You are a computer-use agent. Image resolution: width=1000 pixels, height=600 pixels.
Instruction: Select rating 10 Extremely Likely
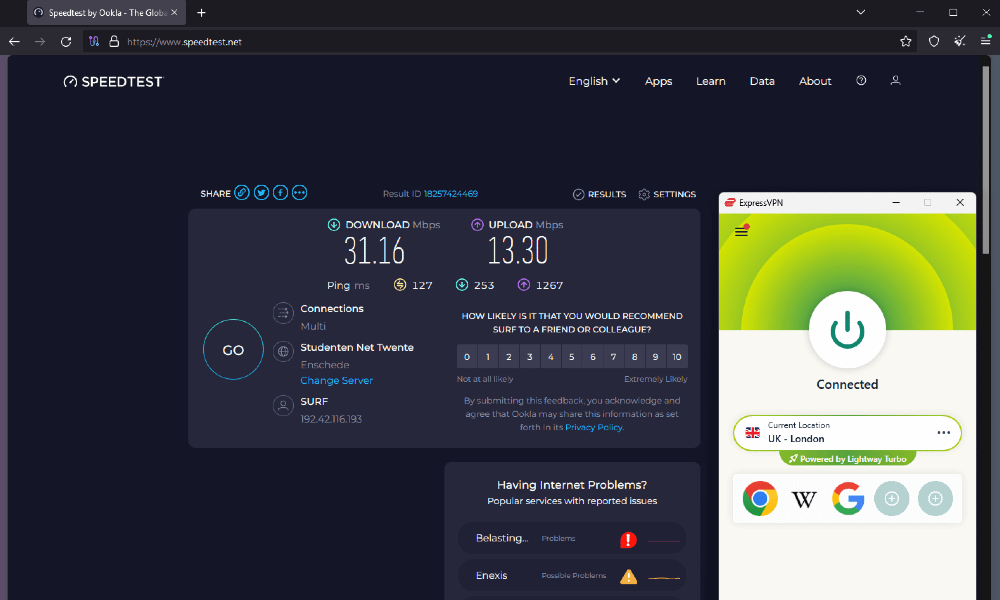coord(676,356)
